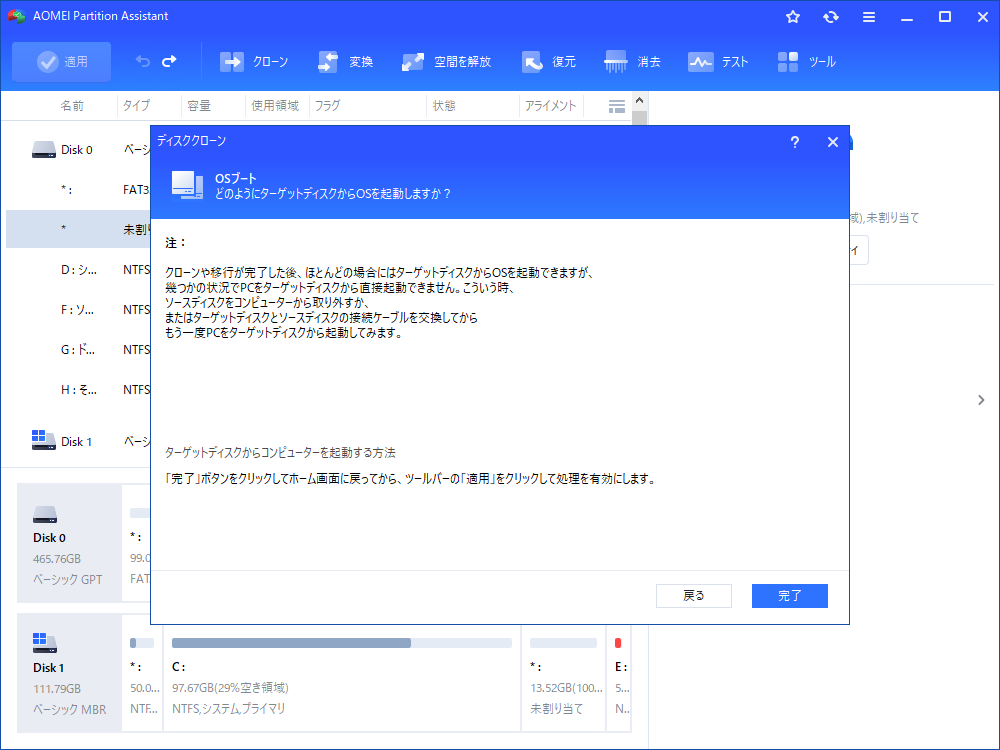Click the 戻る (Back) button

click(694, 596)
